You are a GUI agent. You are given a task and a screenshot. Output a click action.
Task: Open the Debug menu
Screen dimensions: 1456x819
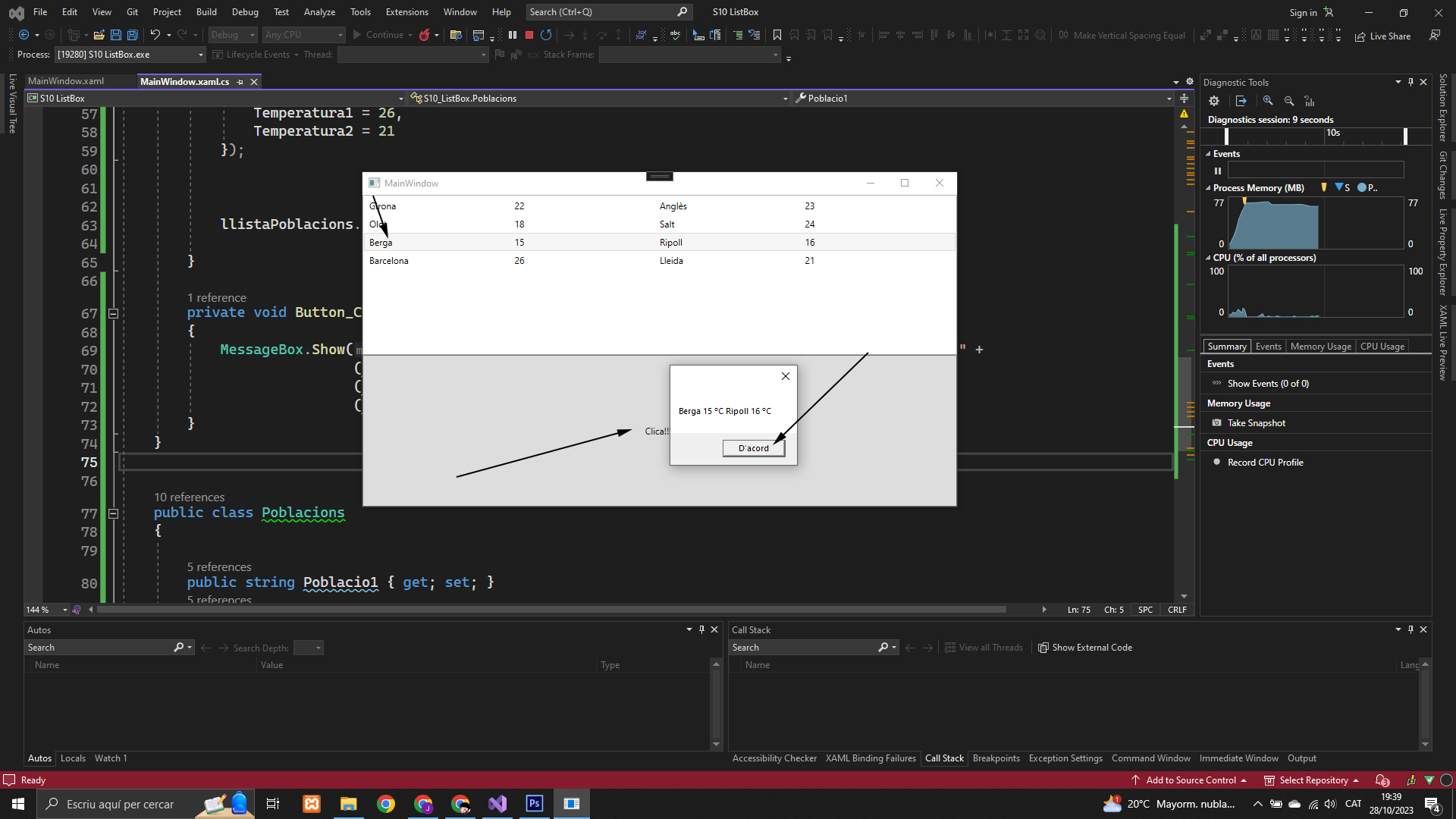[245, 12]
